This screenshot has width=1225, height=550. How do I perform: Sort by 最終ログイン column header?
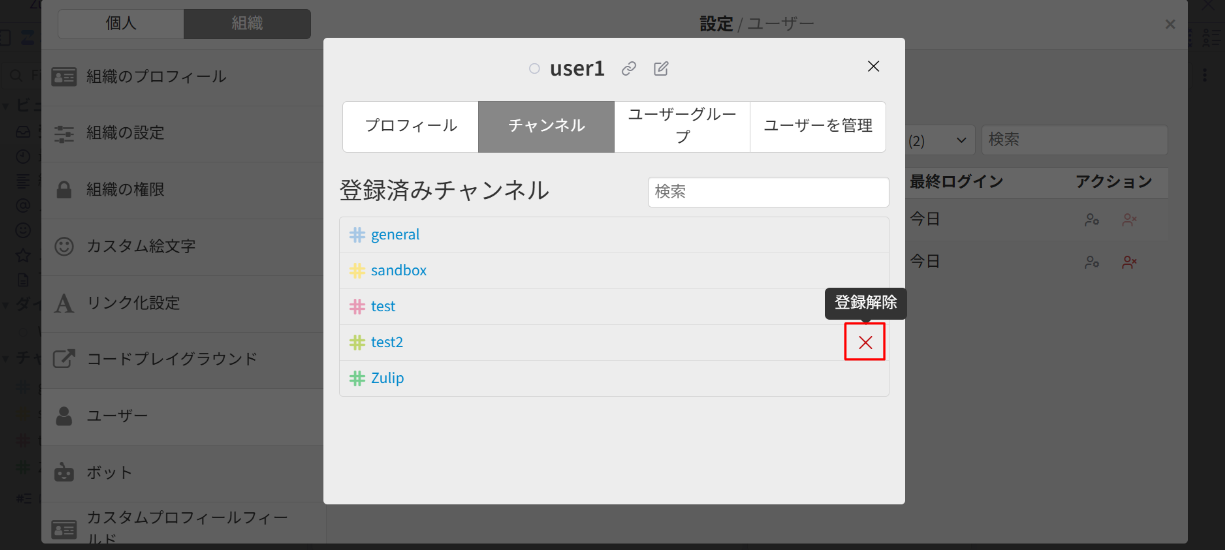pos(956,182)
